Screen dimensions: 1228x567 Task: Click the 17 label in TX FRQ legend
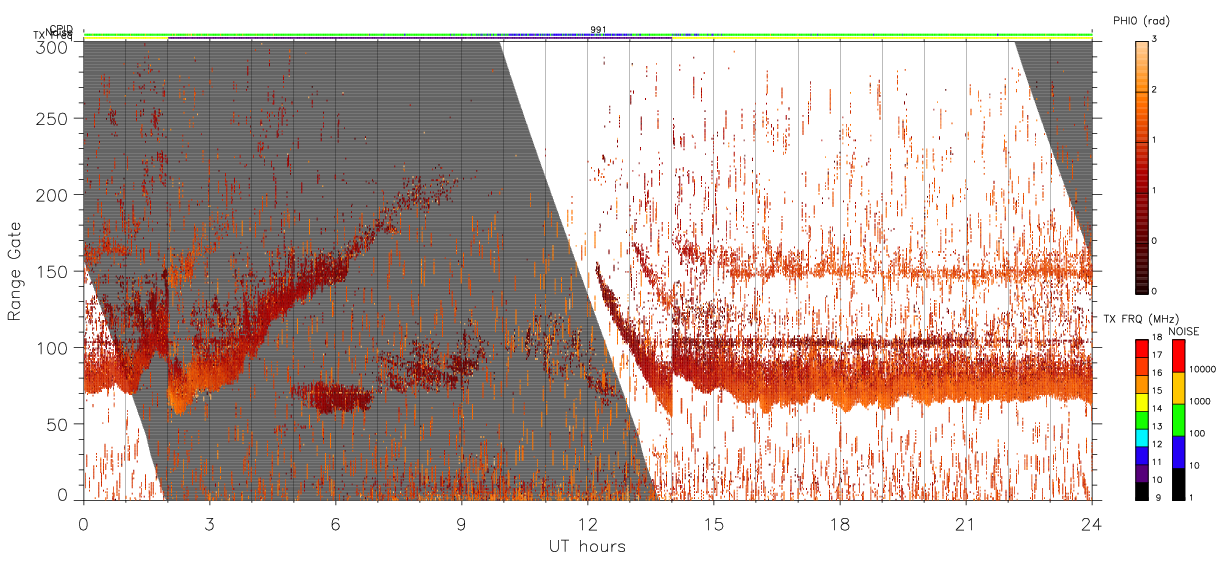point(1158,357)
